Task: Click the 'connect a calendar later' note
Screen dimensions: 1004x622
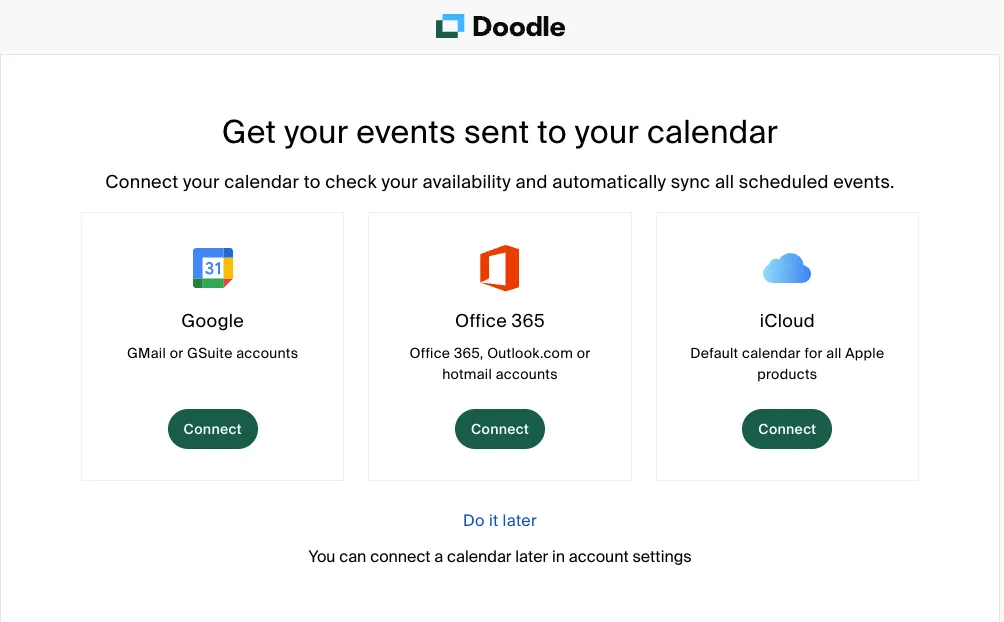Action: [500, 556]
